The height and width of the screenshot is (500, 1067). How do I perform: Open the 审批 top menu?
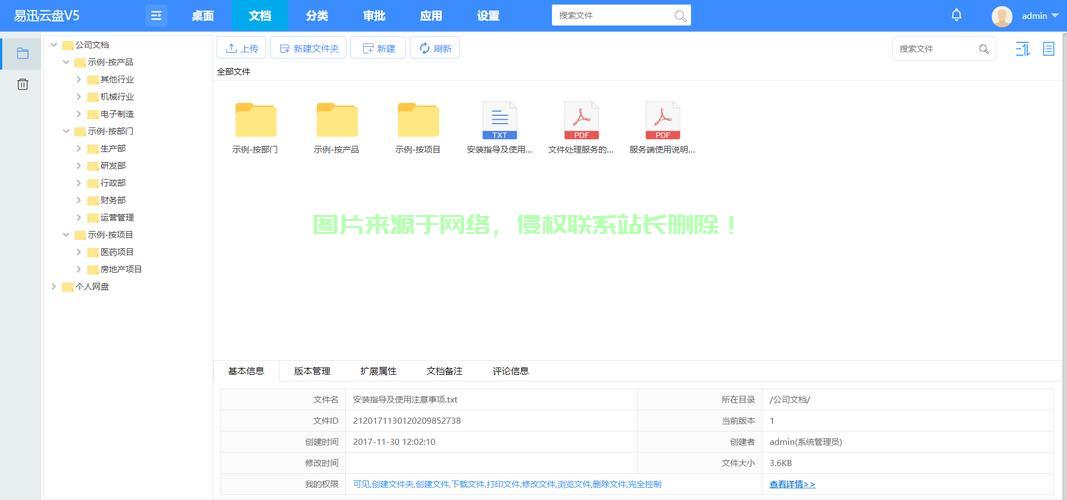coord(374,16)
